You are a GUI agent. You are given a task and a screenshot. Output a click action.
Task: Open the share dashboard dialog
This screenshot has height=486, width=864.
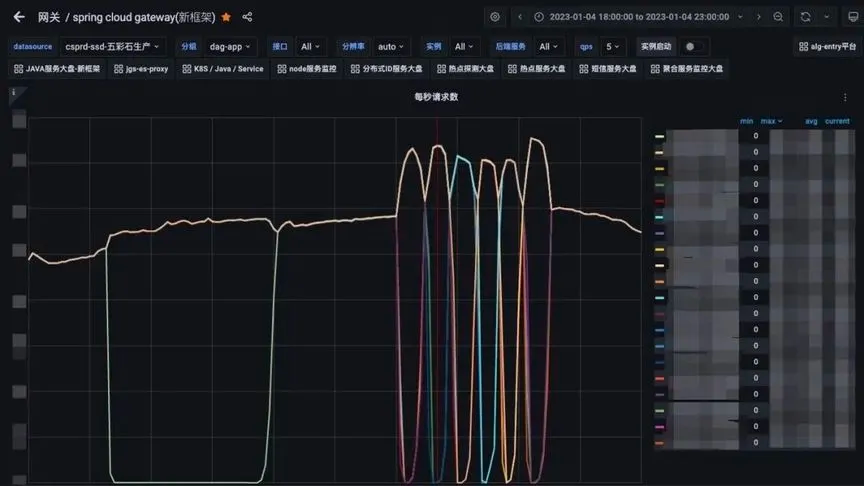[247, 17]
